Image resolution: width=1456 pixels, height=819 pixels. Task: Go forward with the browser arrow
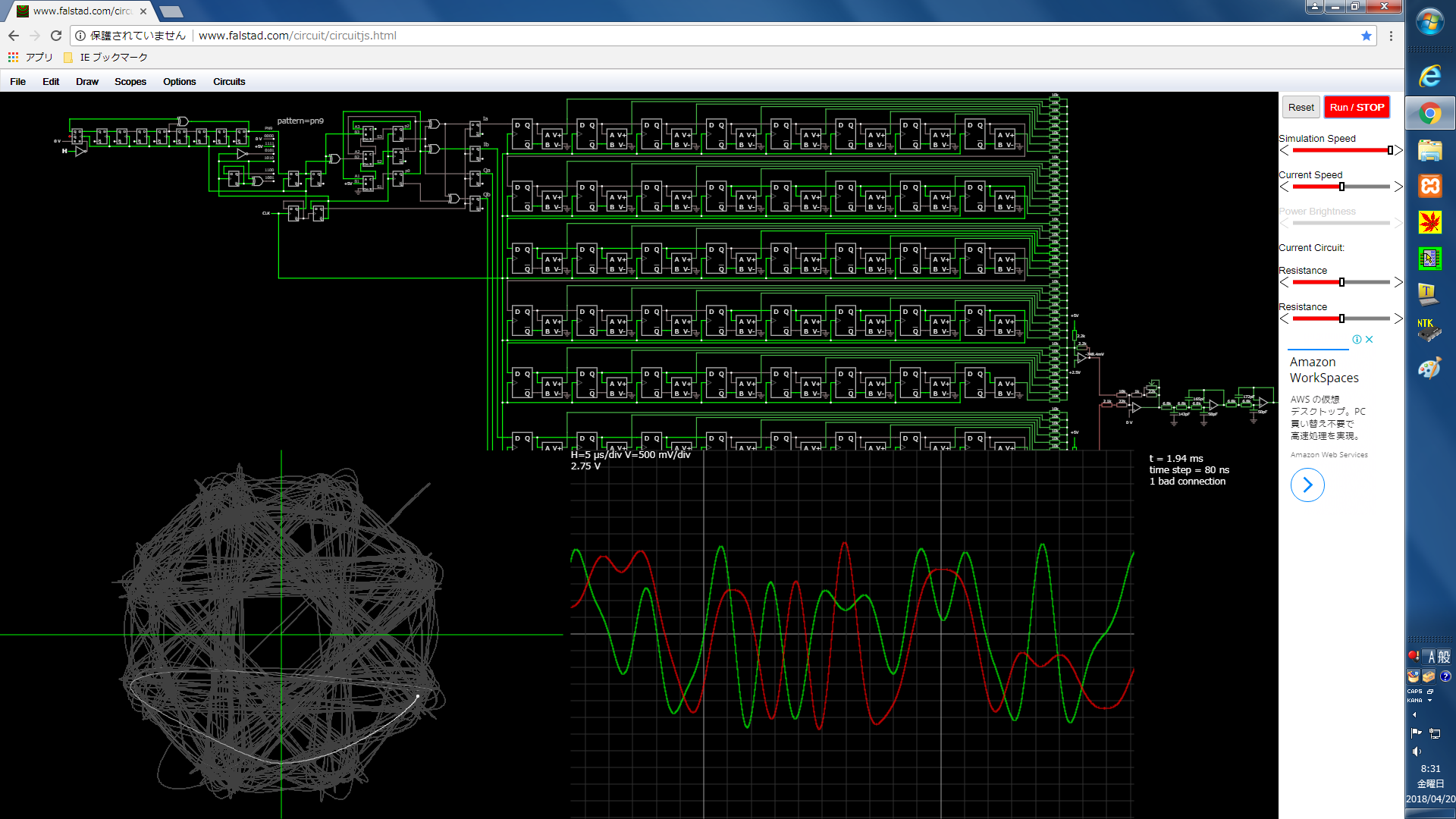(35, 36)
